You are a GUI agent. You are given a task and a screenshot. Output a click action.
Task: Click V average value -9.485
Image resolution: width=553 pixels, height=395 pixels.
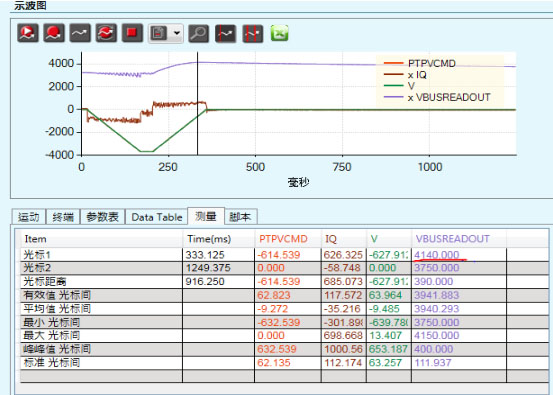(384, 309)
